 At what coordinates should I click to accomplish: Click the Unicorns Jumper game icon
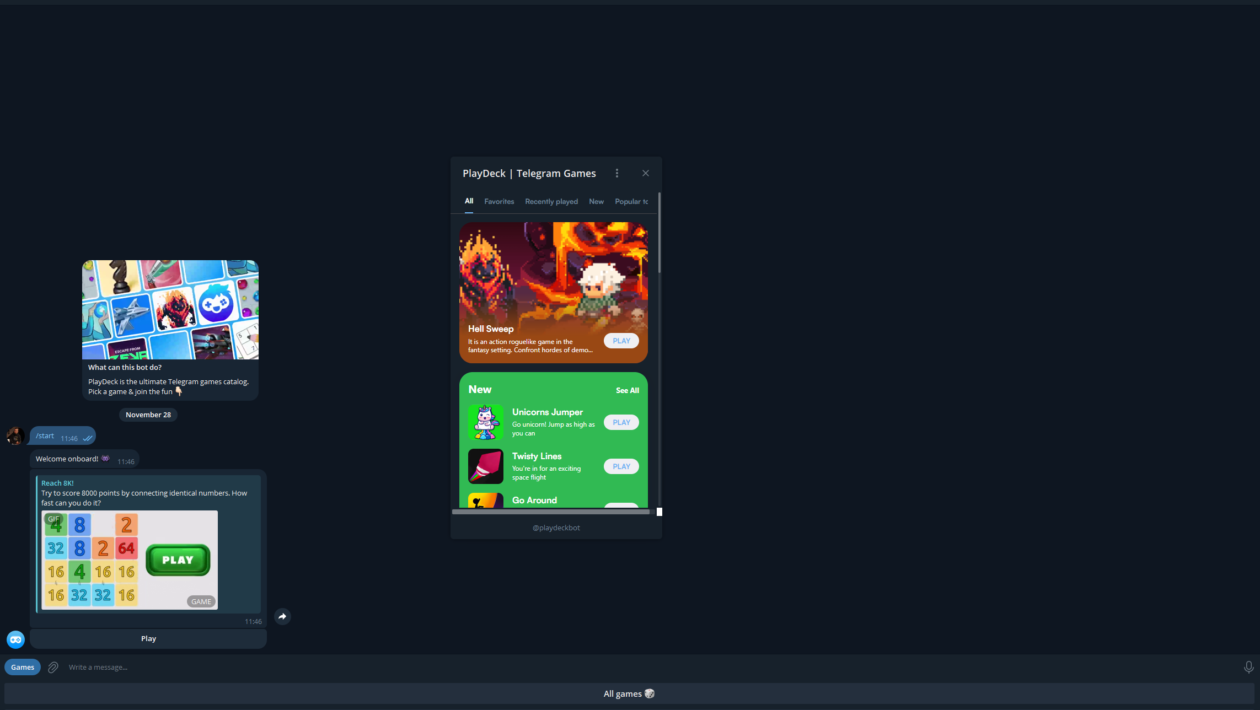[x=485, y=422]
